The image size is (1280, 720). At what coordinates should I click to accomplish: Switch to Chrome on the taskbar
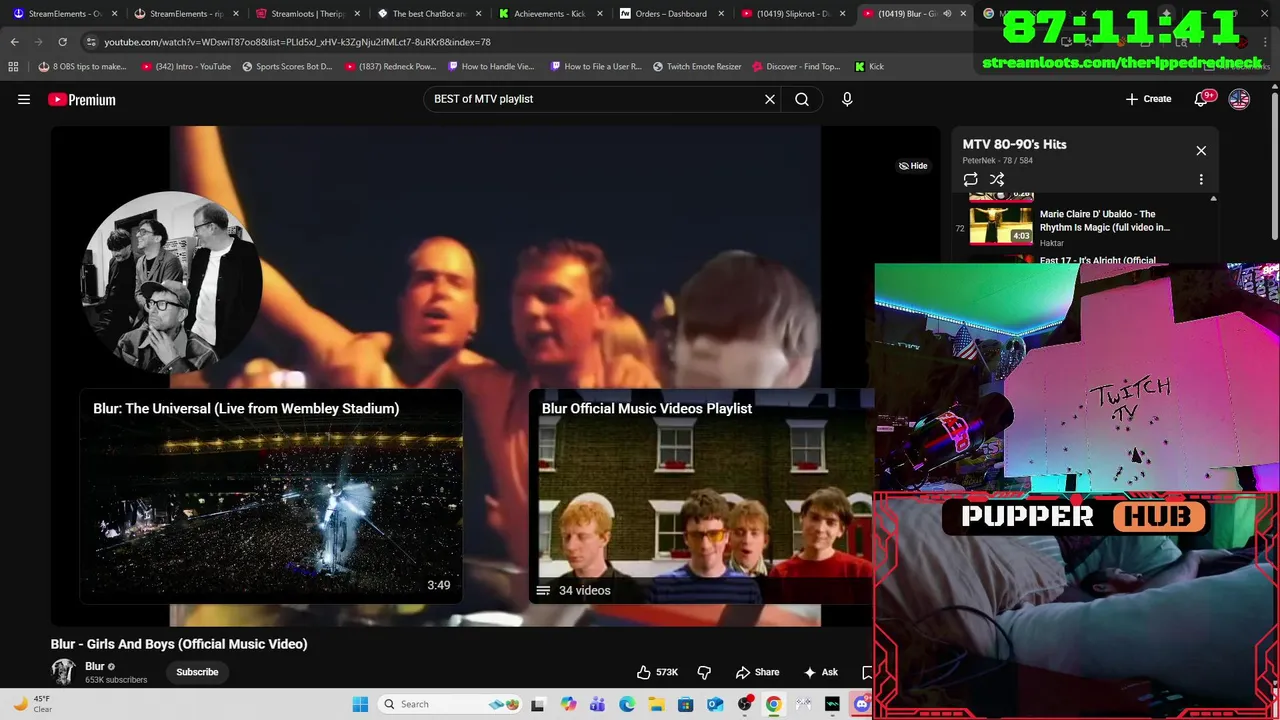(x=774, y=704)
